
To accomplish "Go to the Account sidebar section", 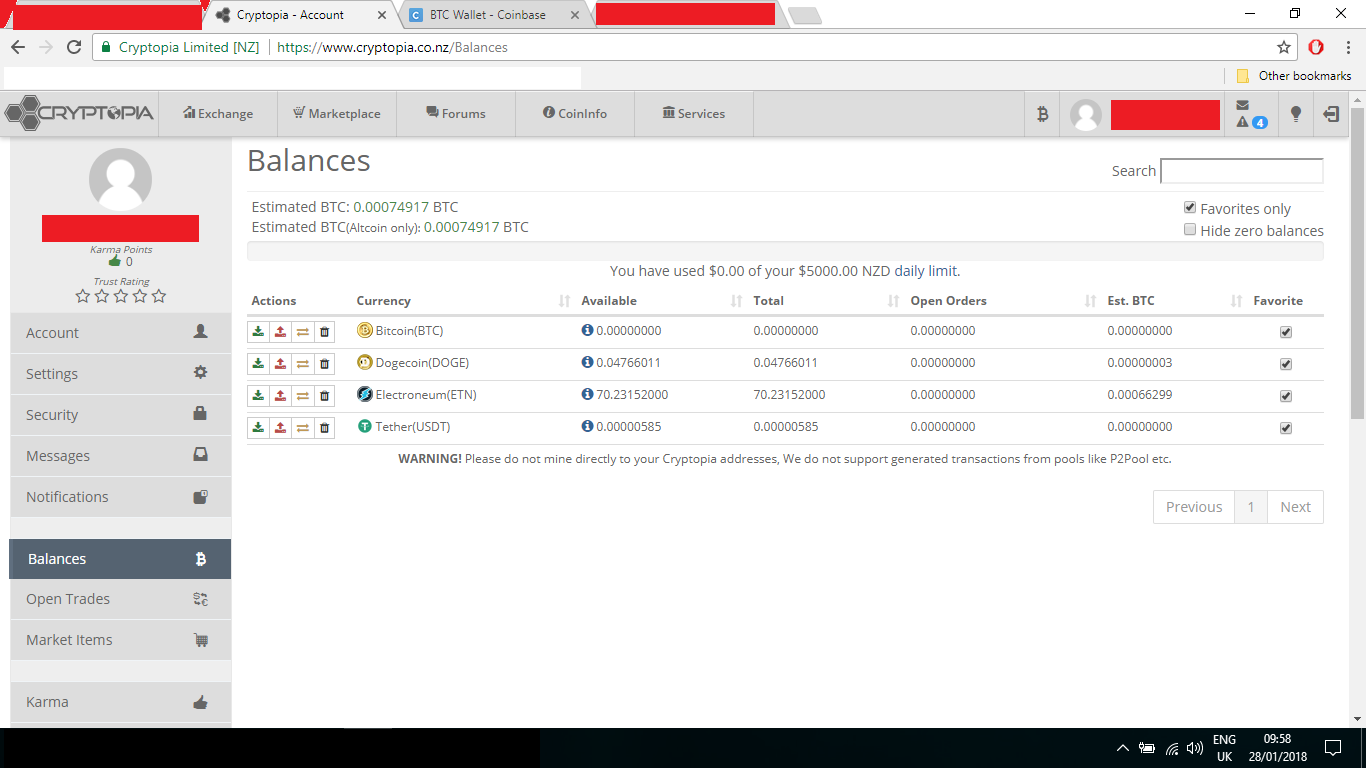I will point(120,333).
